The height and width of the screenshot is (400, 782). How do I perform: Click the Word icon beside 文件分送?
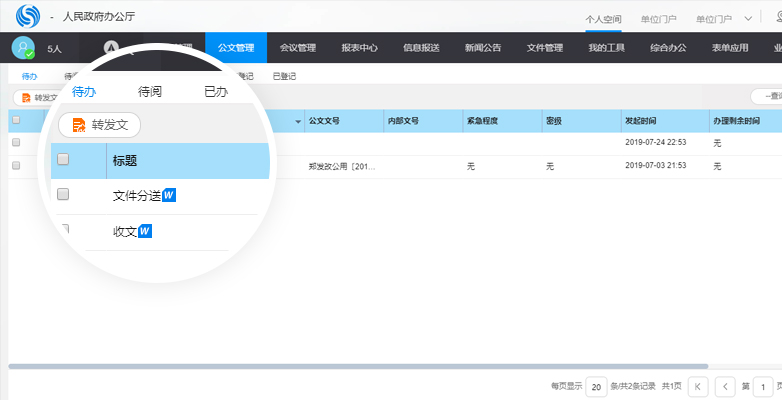170,195
